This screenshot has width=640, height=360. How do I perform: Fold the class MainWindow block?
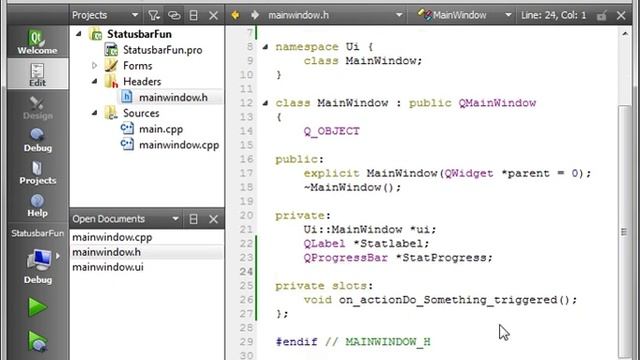tap(265, 103)
